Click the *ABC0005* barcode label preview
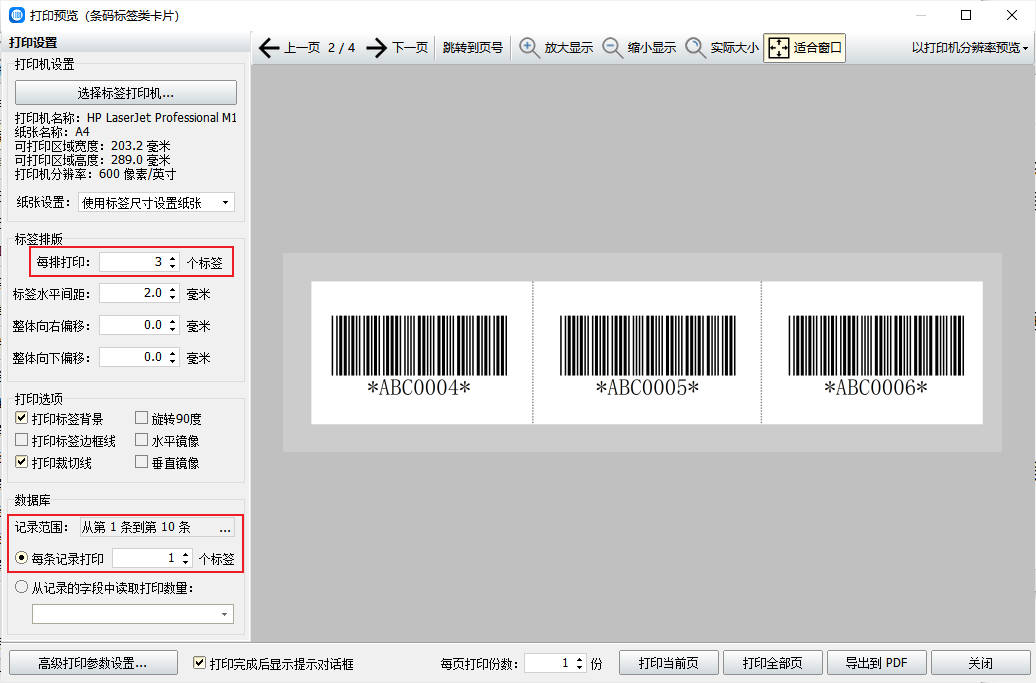1036x683 pixels. [648, 353]
